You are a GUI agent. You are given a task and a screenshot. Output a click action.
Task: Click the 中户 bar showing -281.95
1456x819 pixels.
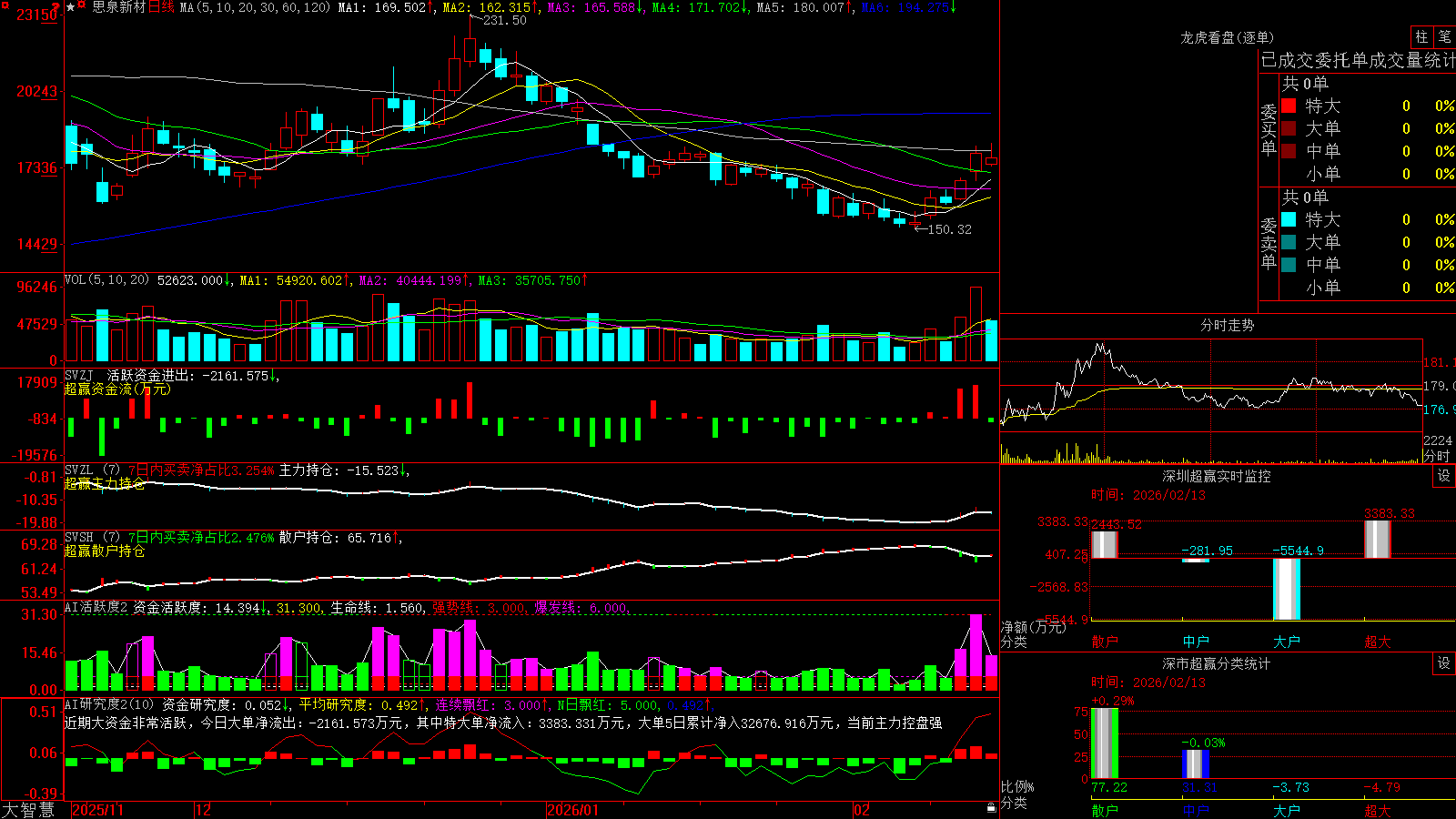(x=1195, y=560)
